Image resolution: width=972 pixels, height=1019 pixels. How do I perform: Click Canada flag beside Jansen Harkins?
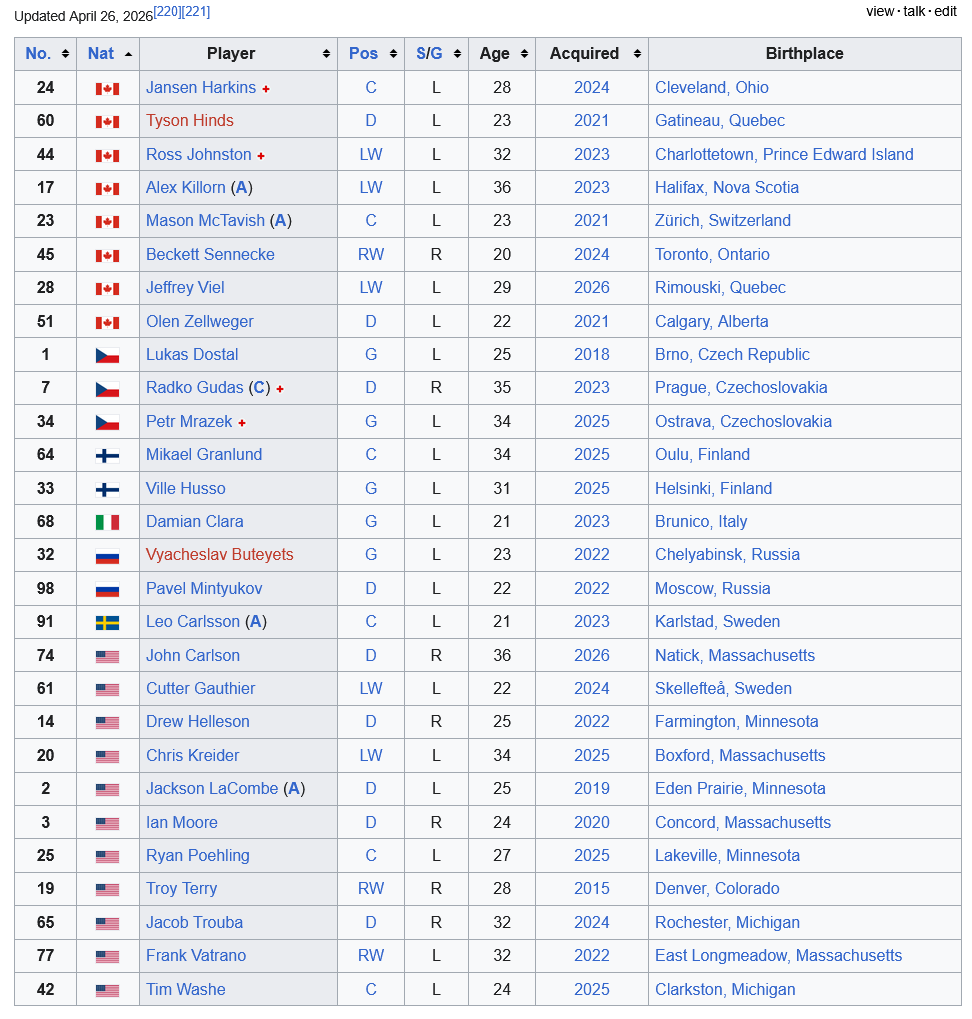[x=107, y=88]
